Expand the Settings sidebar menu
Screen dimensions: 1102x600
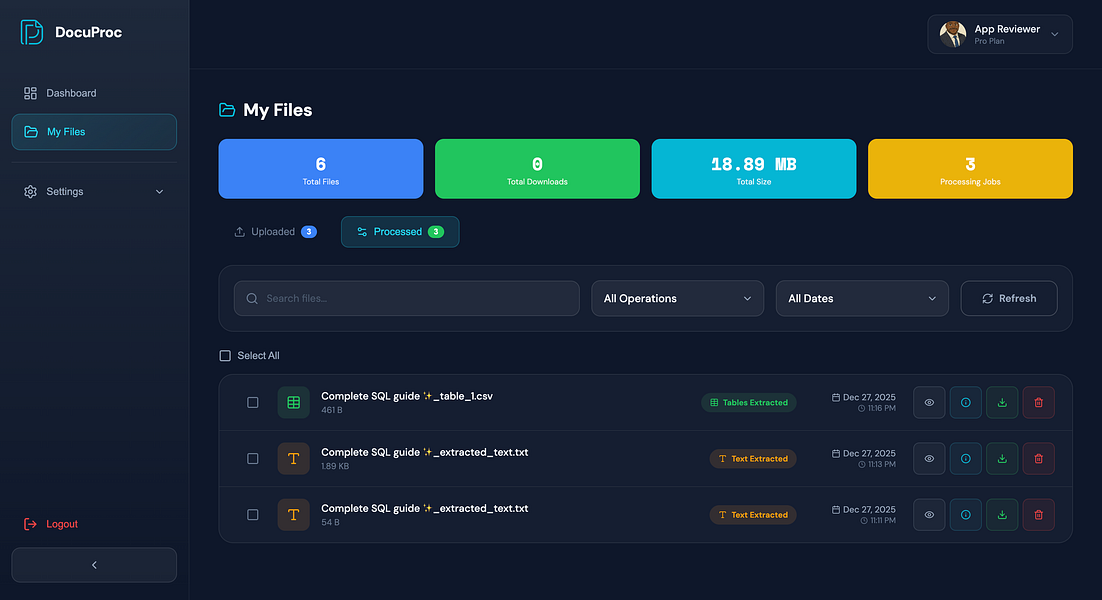tap(94, 191)
